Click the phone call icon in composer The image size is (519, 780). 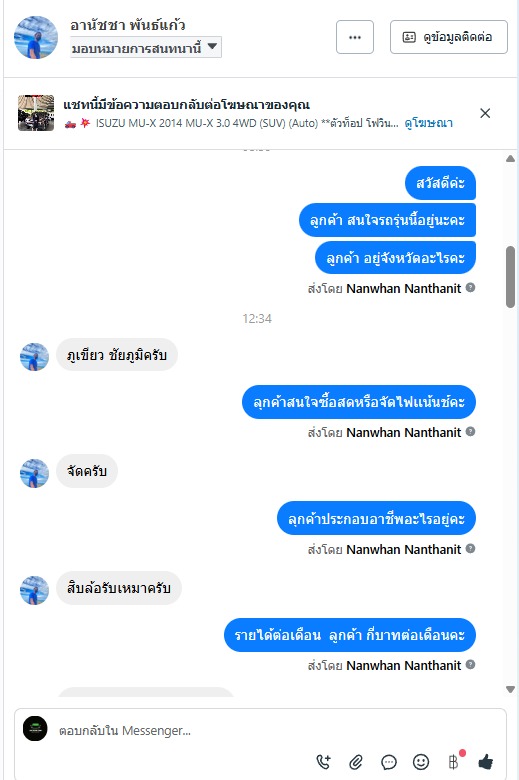pos(323,762)
